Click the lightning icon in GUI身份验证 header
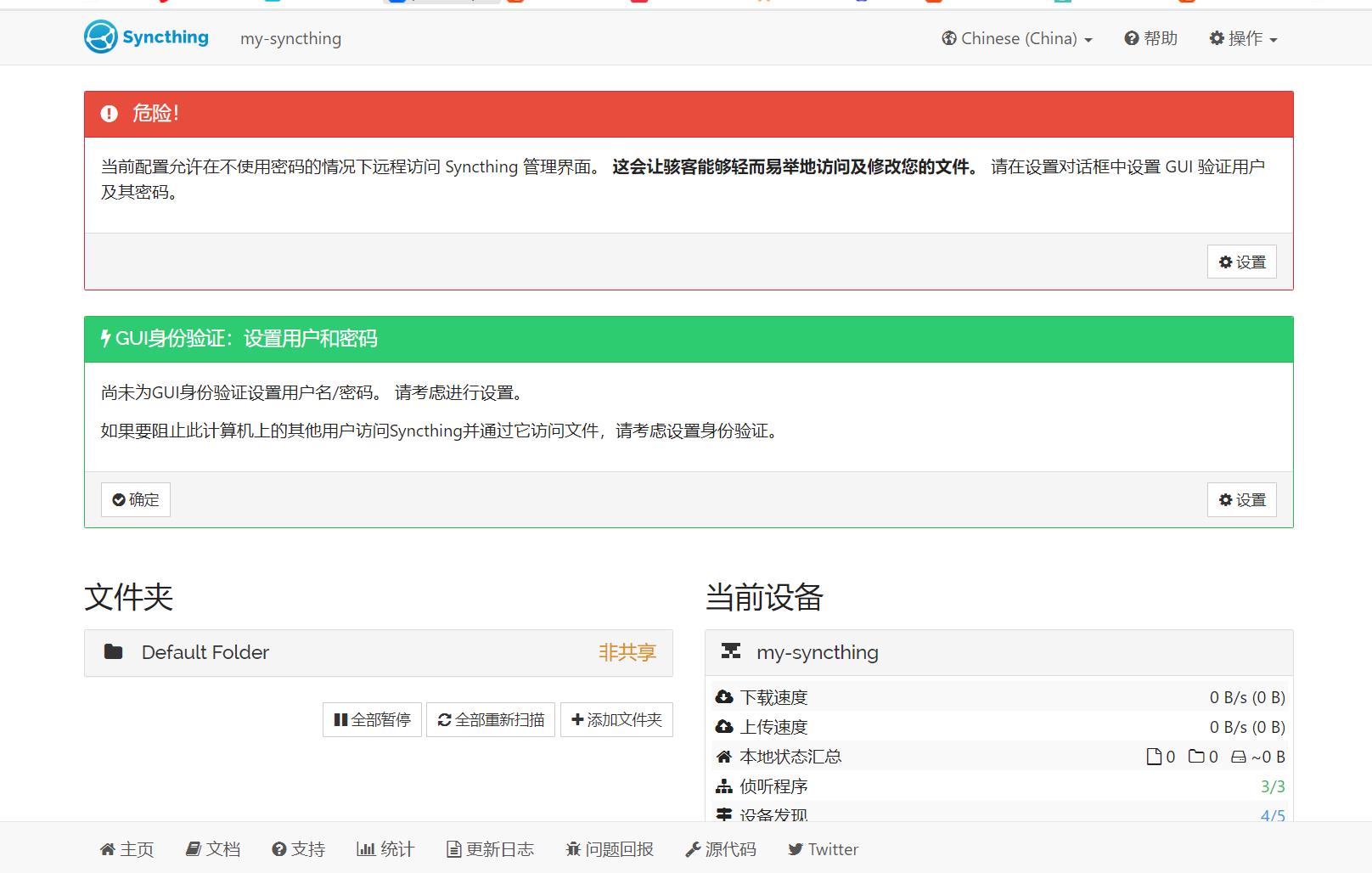The width and height of the screenshot is (1372, 873). (x=105, y=339)
